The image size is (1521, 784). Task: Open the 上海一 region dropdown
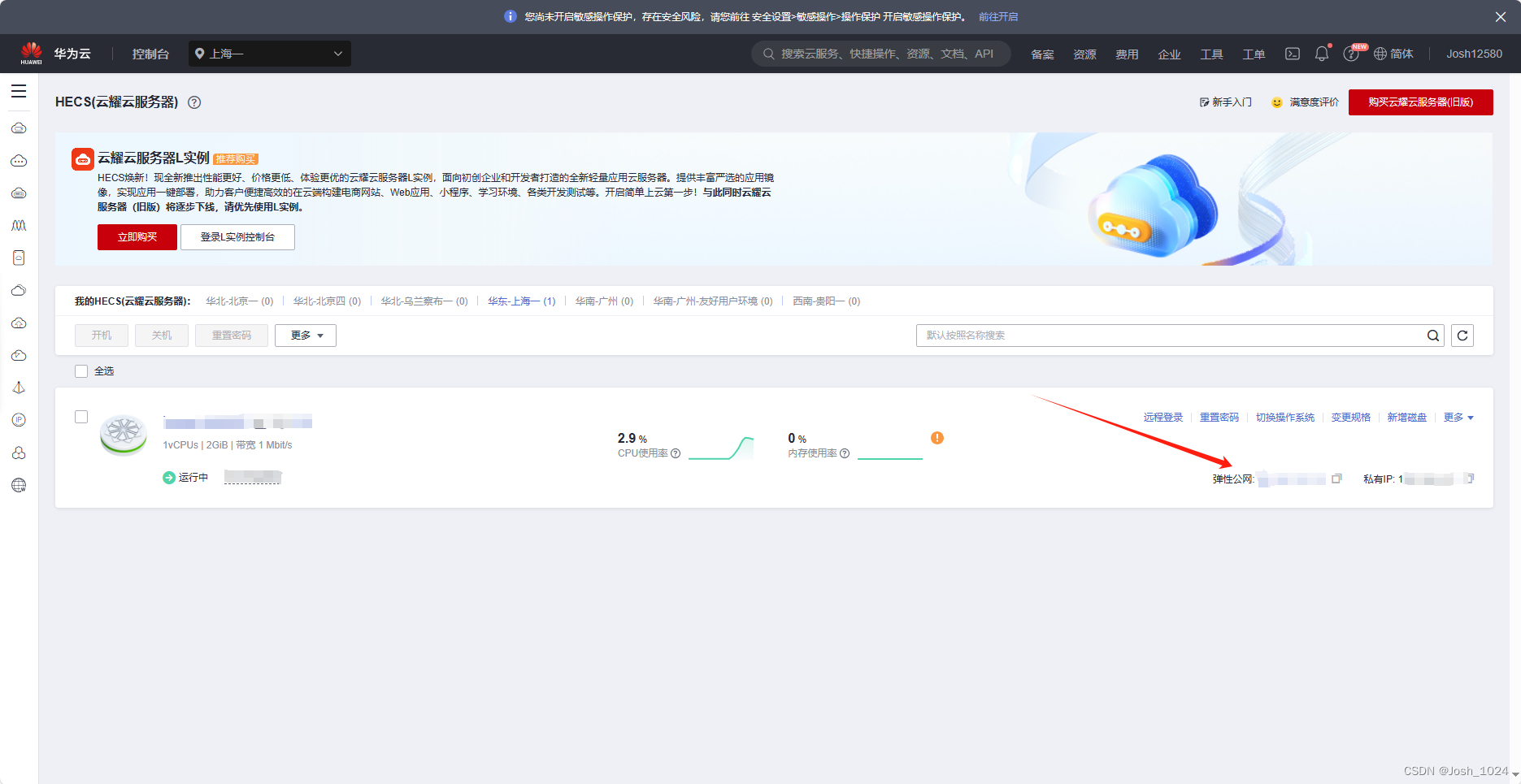270,54
